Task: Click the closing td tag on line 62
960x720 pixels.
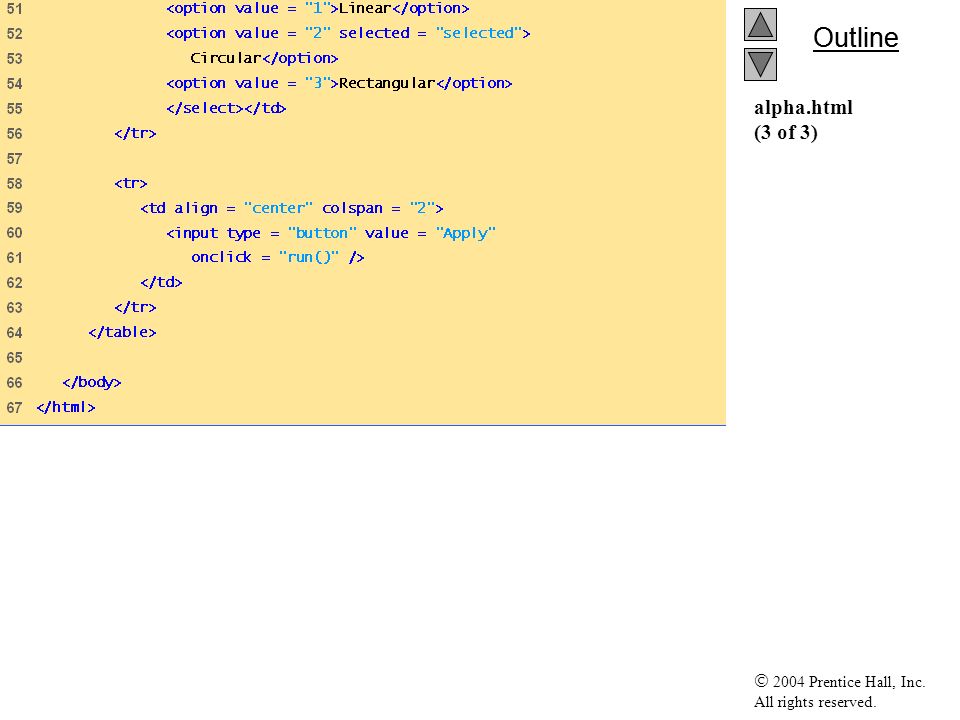Action: click(161, 282)
